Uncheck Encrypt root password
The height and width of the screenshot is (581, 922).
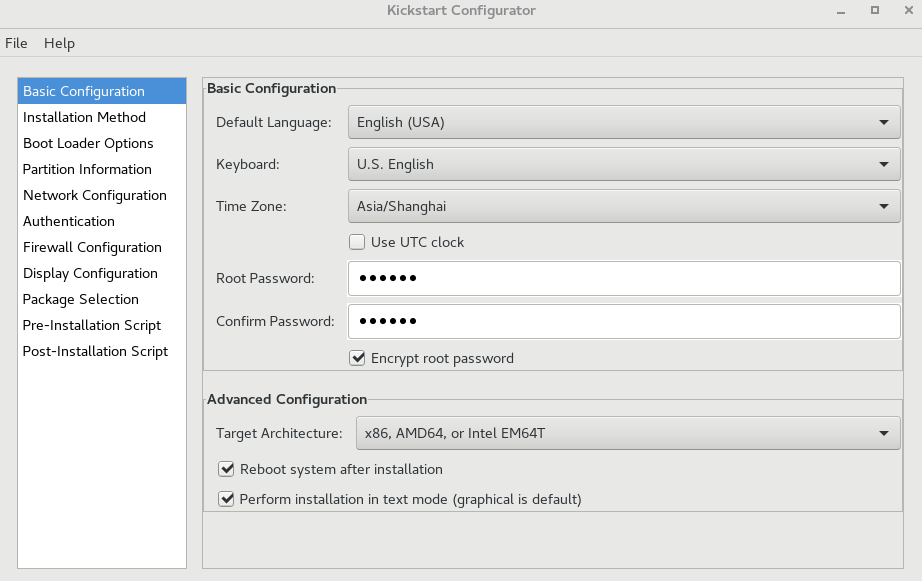tap(357, 358)
